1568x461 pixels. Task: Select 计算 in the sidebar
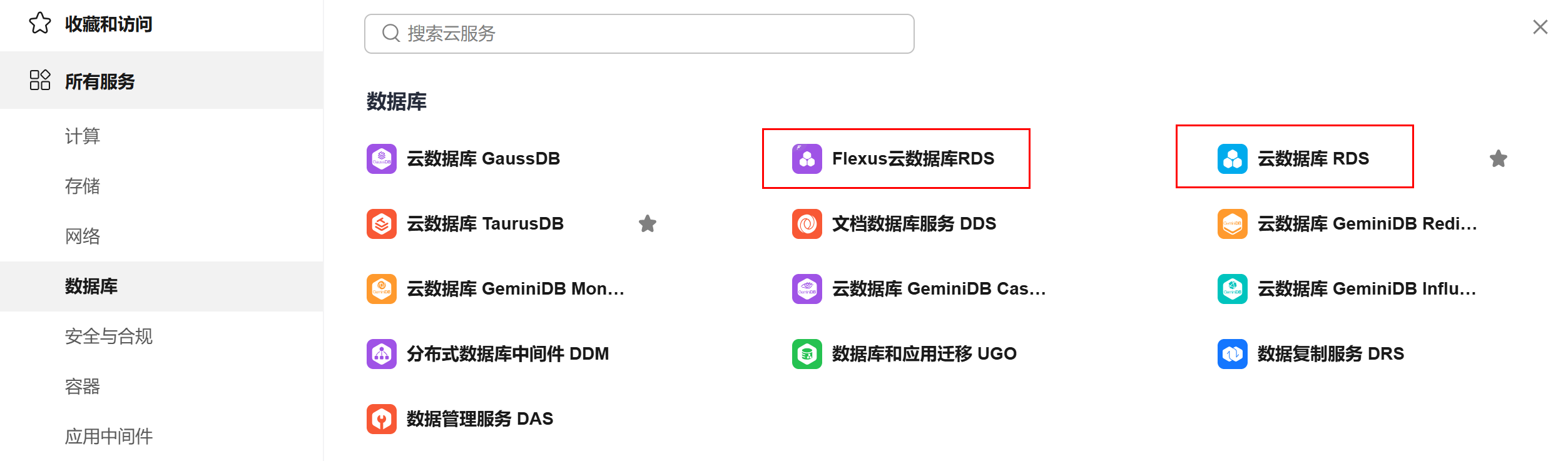pyautogui.click(x=83, y=136)
